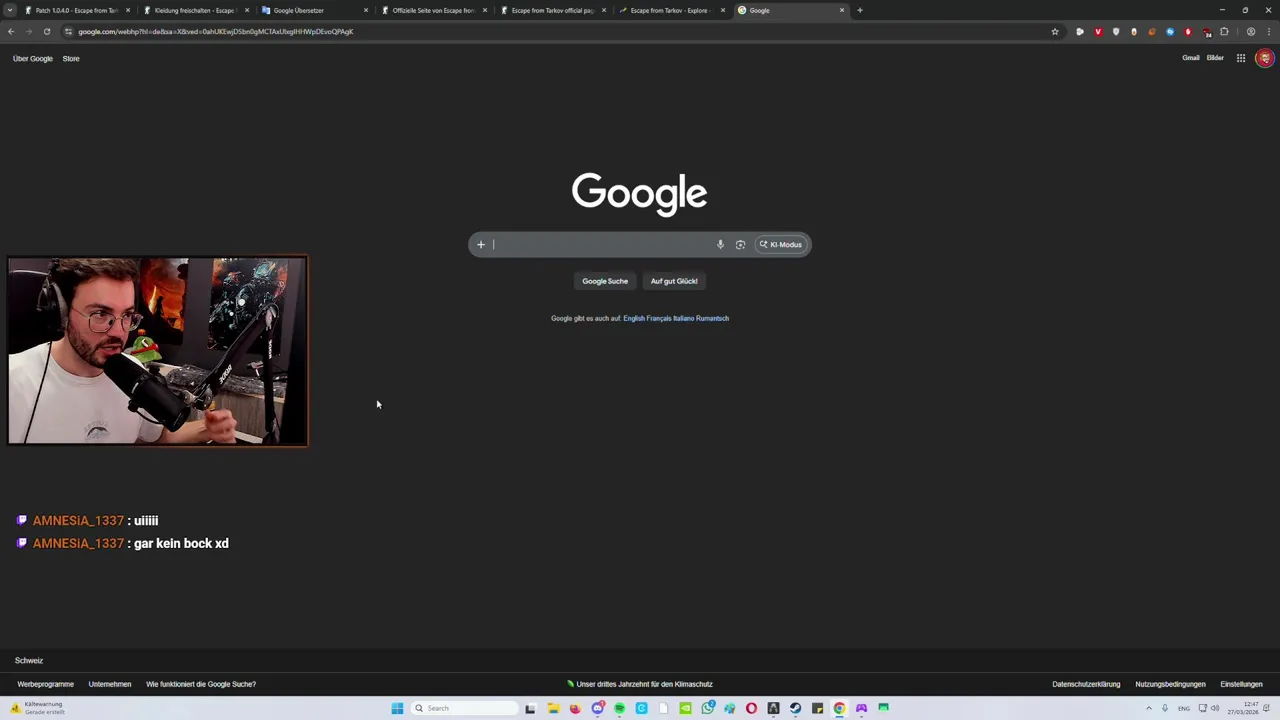1280x720 pixels.
Task: Open File Explorer from the taskbar
Action: tap(553, 708)
